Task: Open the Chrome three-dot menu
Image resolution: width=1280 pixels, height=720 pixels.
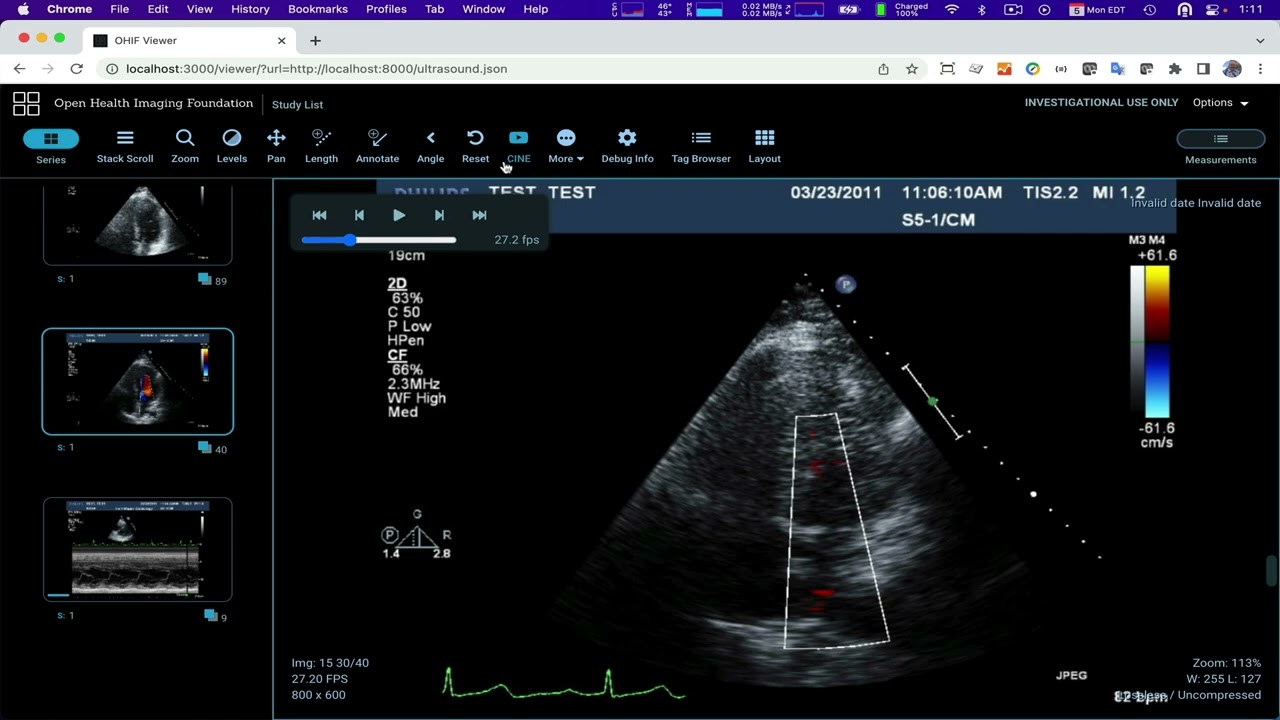Action: coord(1259,69)
